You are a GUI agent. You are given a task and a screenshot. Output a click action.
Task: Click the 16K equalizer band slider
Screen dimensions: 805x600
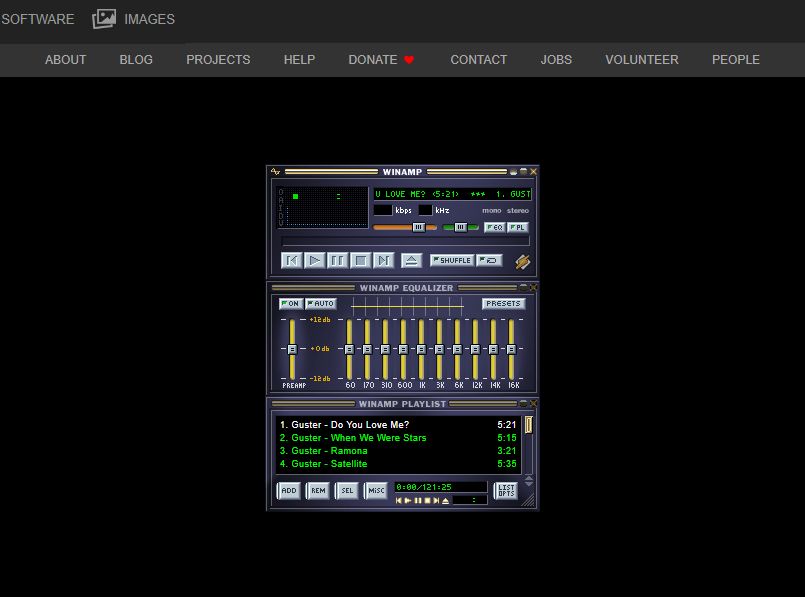click(511, 350)
